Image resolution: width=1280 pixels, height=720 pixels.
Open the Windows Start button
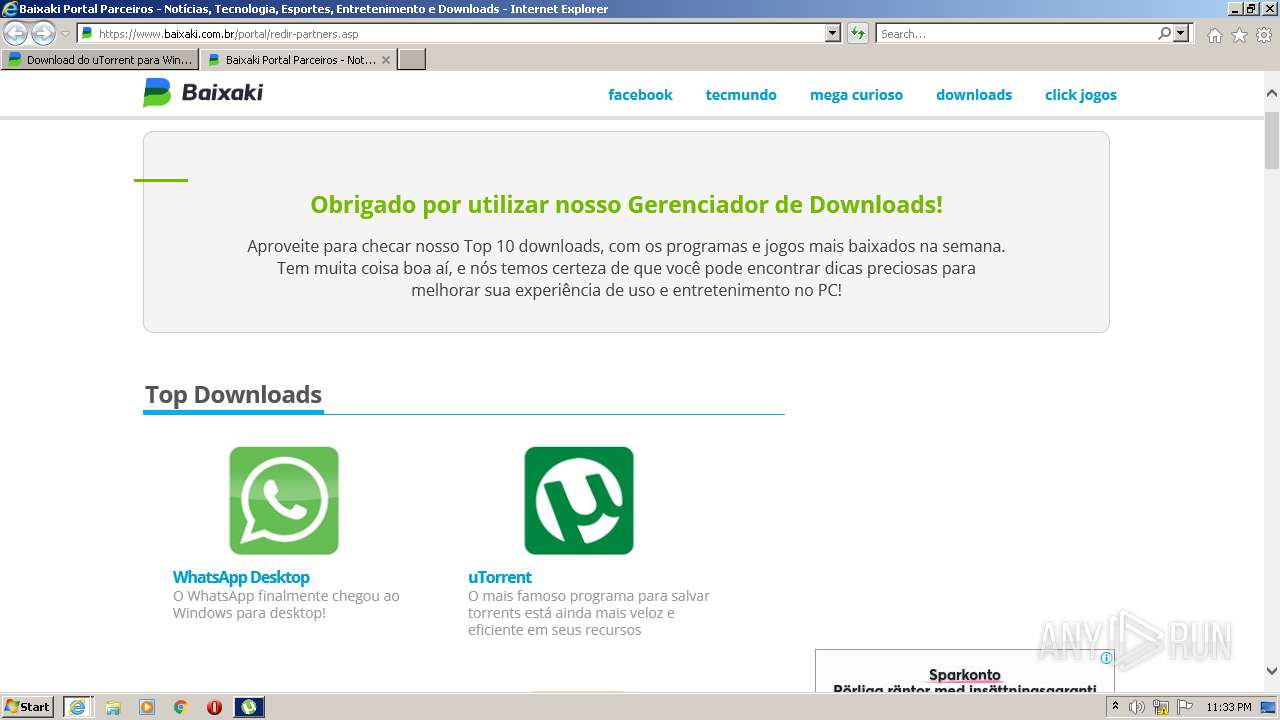pos(28,707)
